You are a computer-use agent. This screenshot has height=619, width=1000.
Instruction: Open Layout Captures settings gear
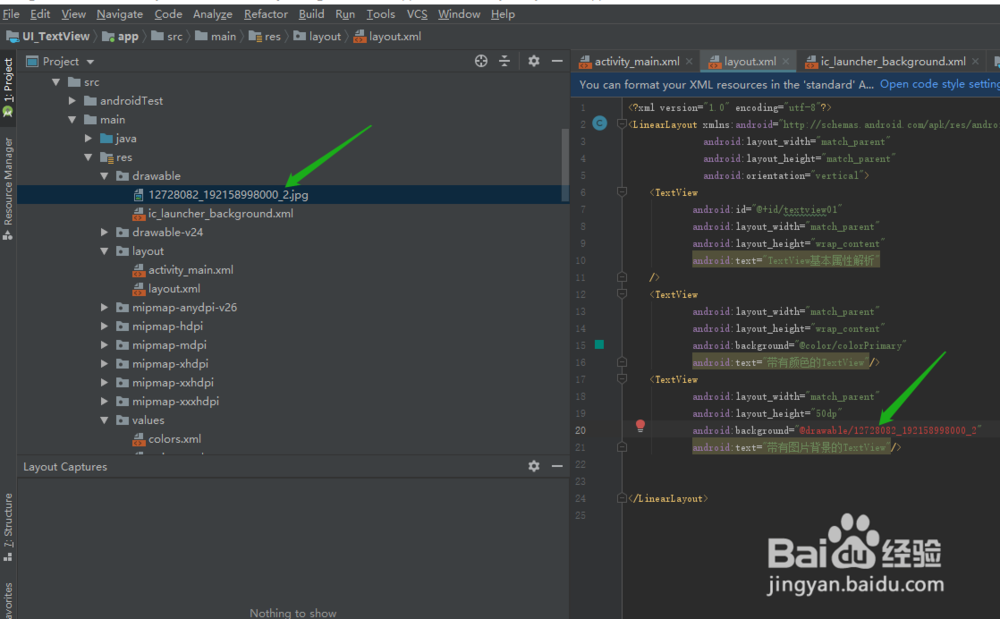tap(534, 466)
